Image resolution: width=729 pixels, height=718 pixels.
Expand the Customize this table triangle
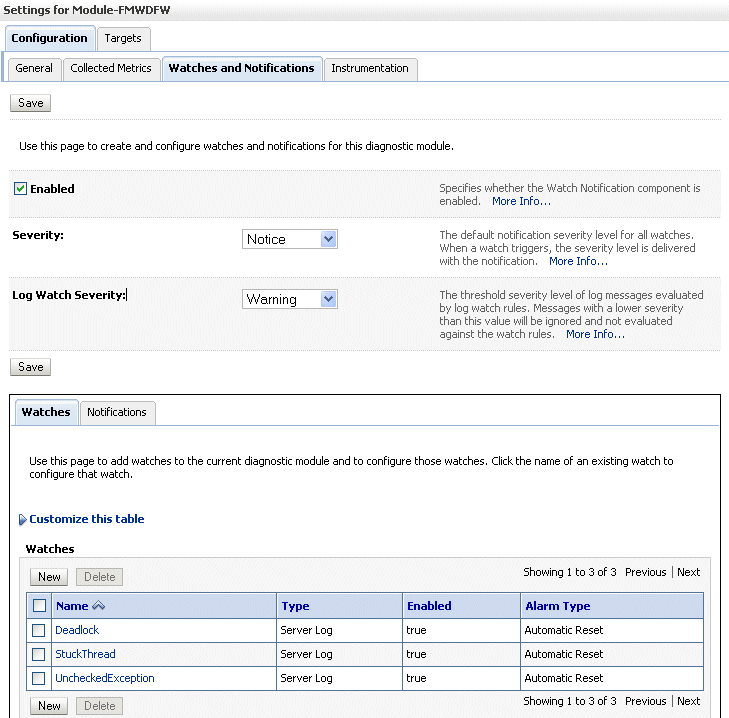point(23,520)
